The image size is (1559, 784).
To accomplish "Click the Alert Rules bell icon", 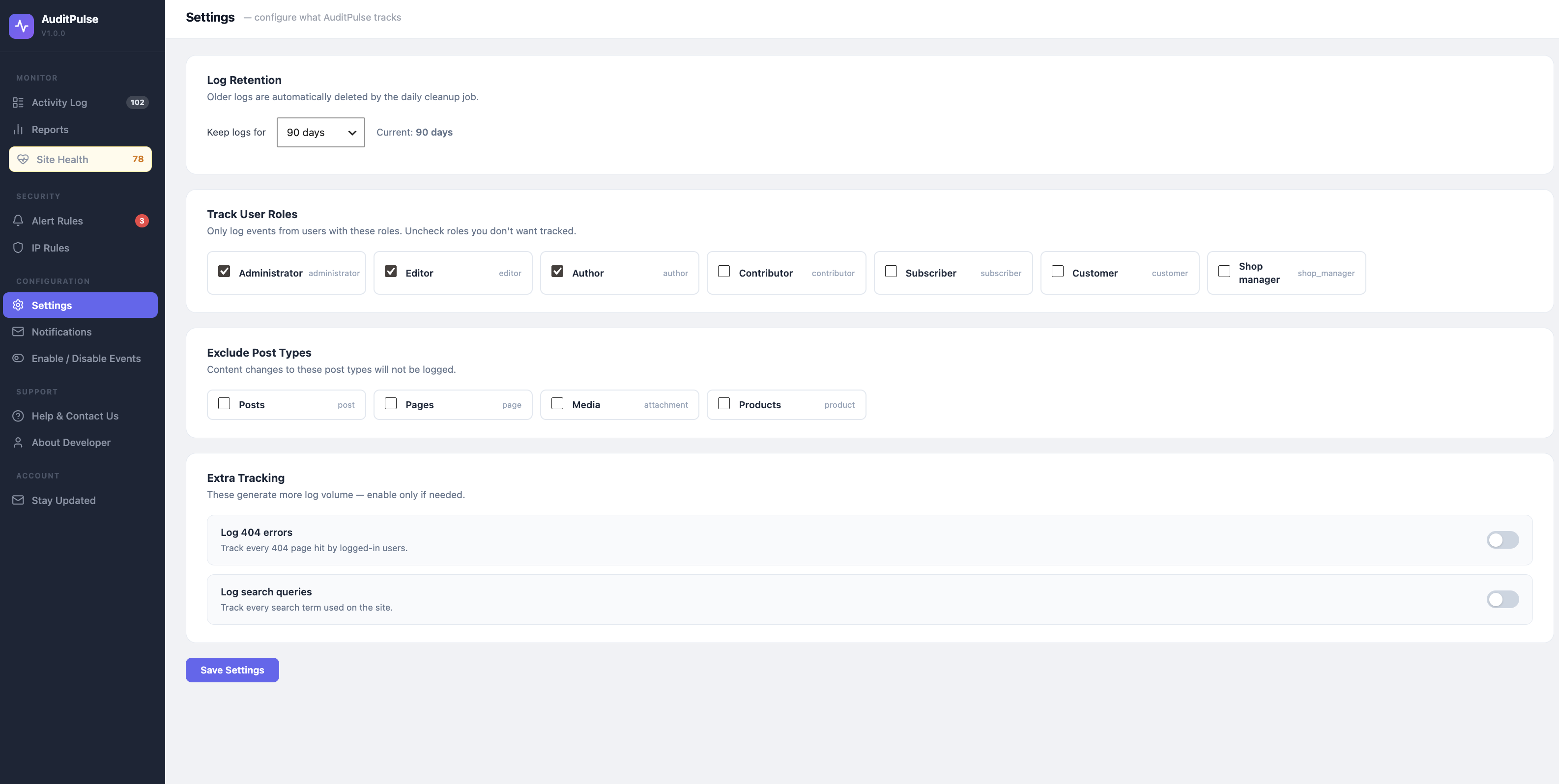I will pos(18,221).
